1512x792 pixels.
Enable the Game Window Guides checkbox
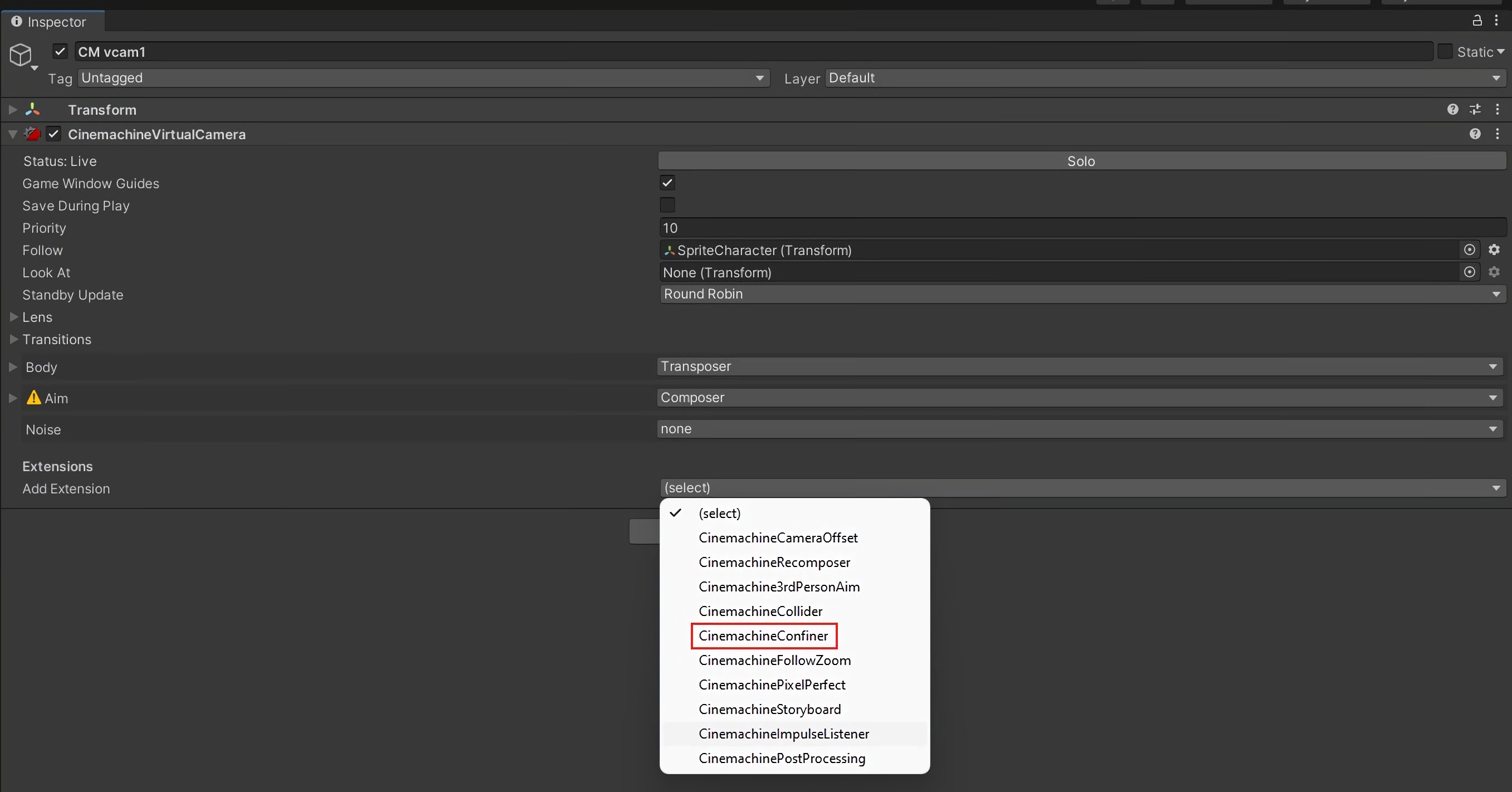(x=667, y=182)
